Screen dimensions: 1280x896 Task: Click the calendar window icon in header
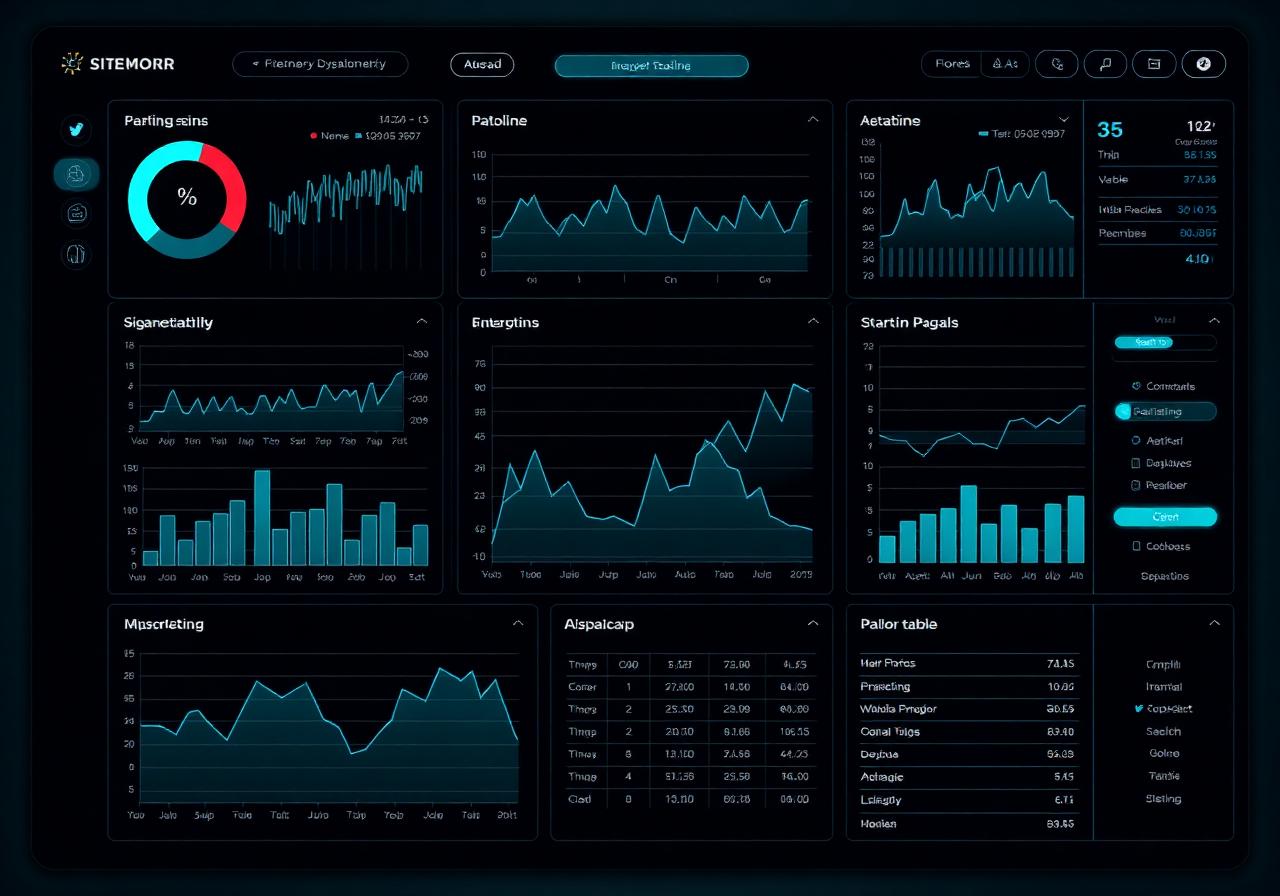click(1154, 64)
